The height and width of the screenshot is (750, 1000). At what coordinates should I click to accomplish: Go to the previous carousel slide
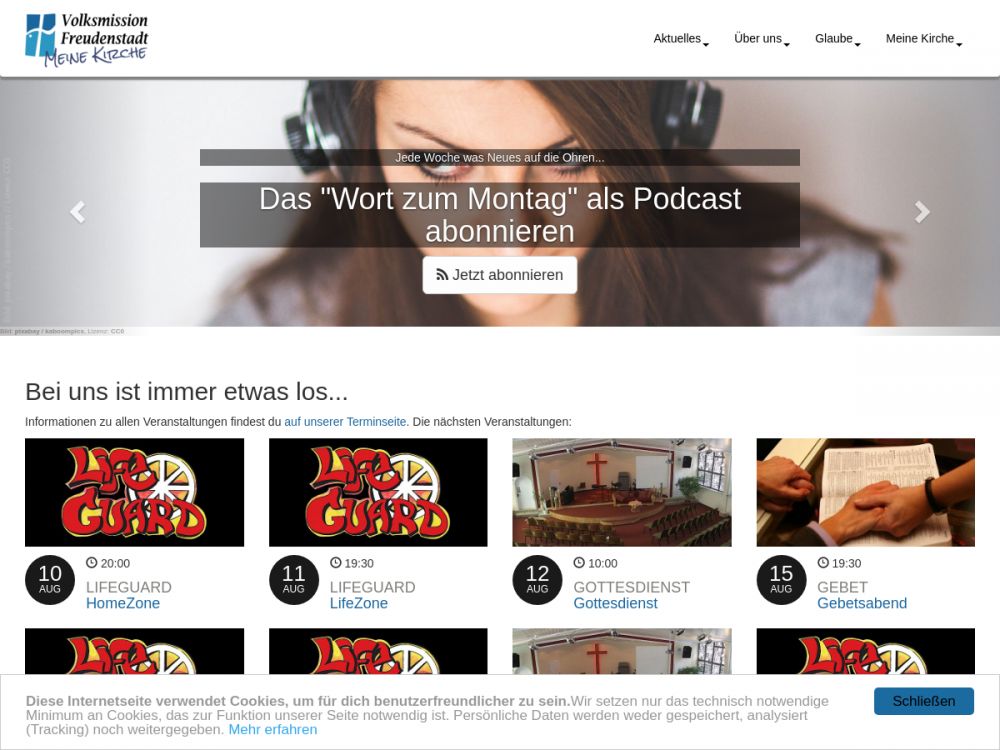click(77, 211)
